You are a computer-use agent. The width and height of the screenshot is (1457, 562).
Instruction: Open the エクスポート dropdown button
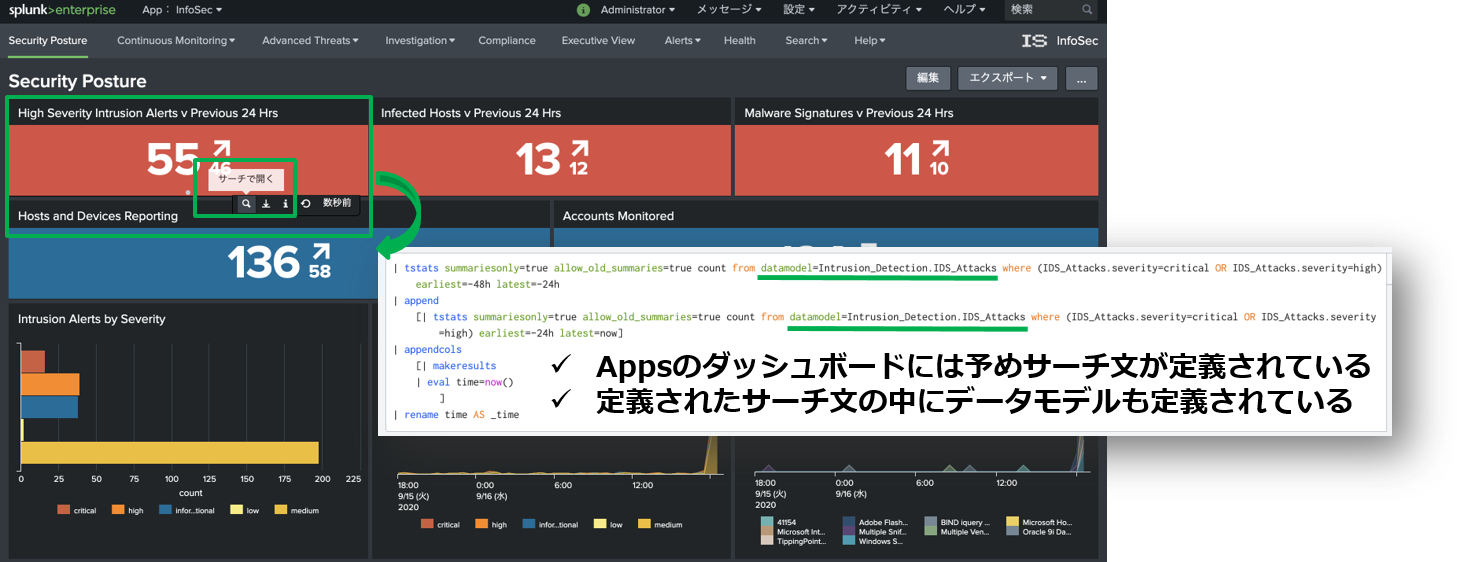1008,78
